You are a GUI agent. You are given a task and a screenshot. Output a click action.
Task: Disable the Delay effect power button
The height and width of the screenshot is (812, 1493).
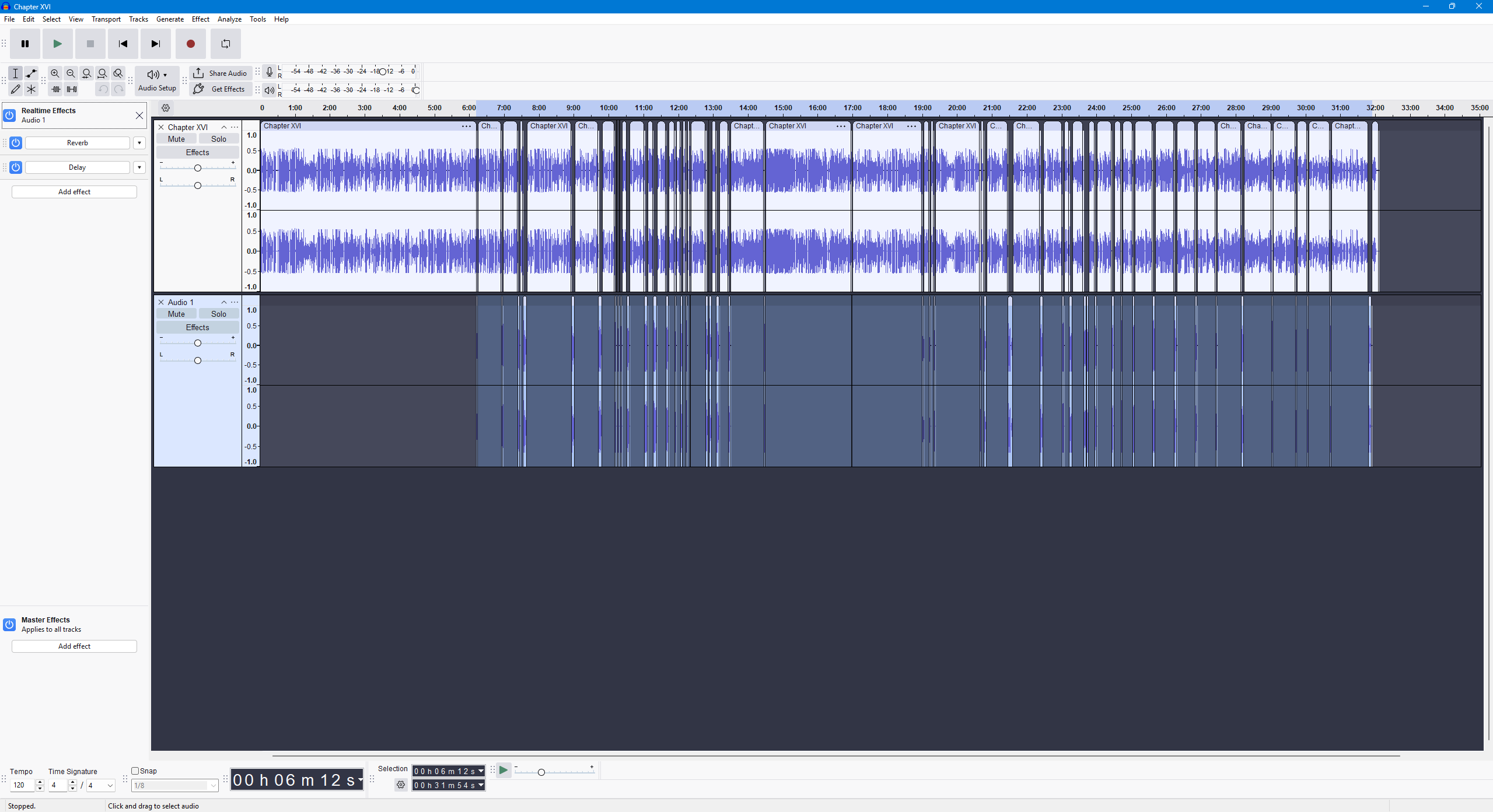point(16,167)
